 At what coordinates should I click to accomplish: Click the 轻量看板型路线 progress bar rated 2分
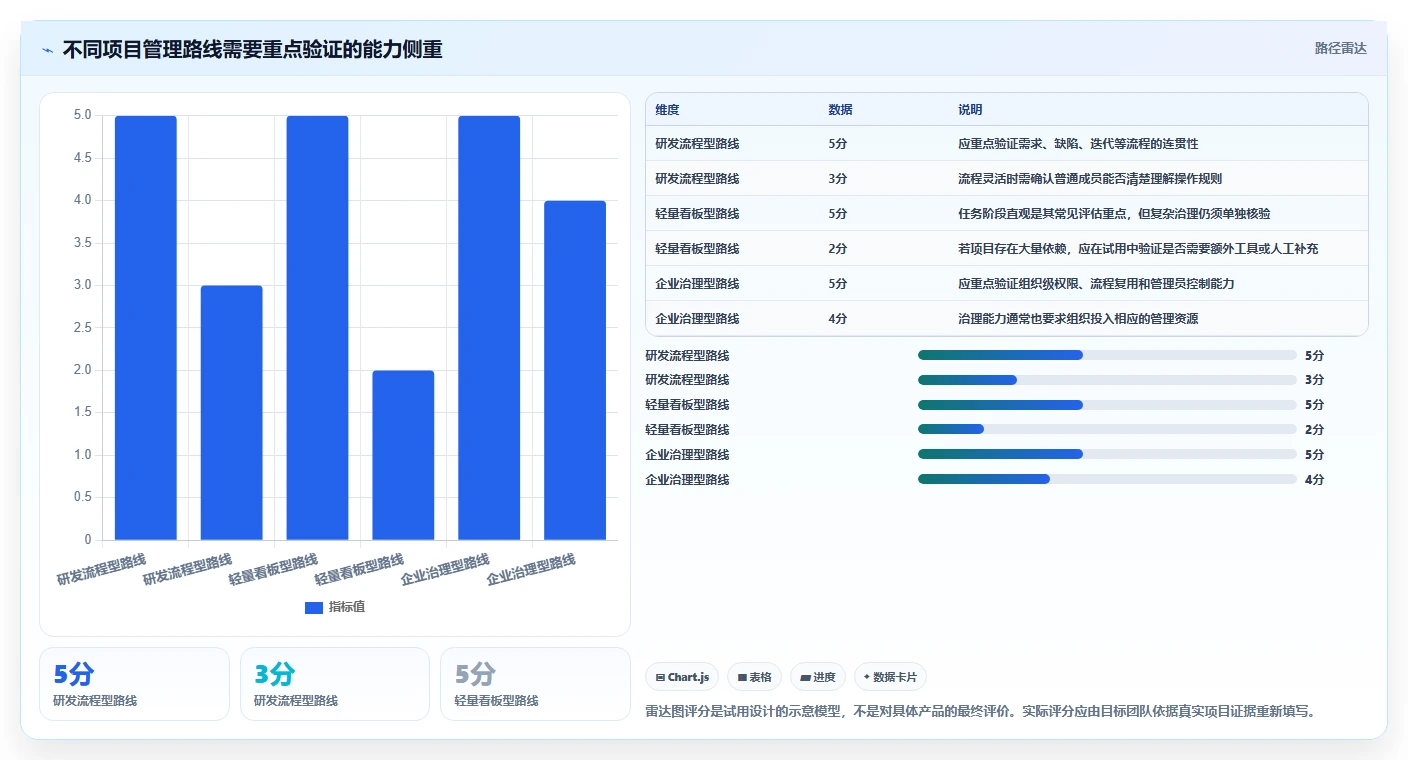(1107, 430)
